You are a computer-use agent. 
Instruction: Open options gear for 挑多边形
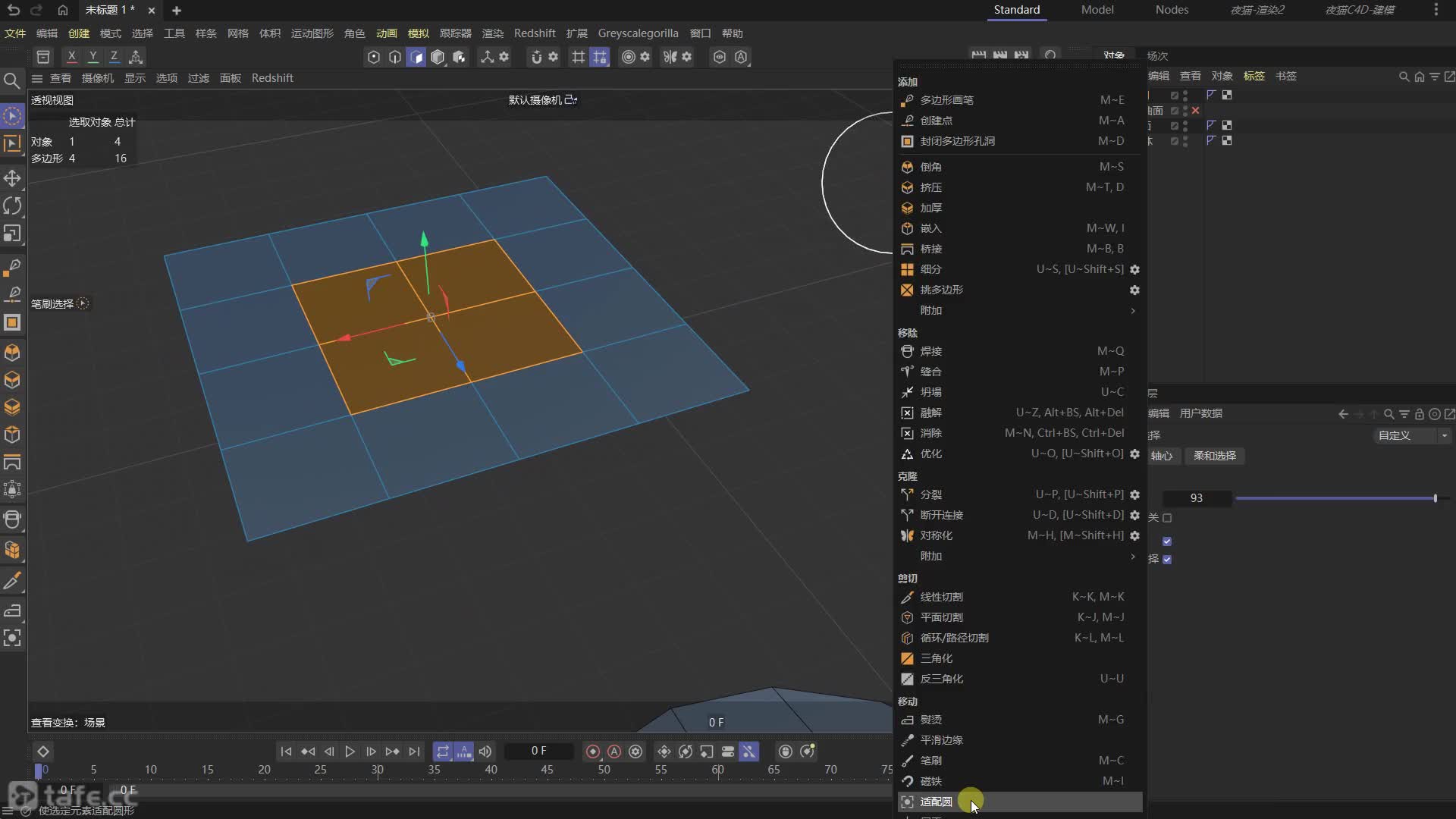coord(1134,290)
